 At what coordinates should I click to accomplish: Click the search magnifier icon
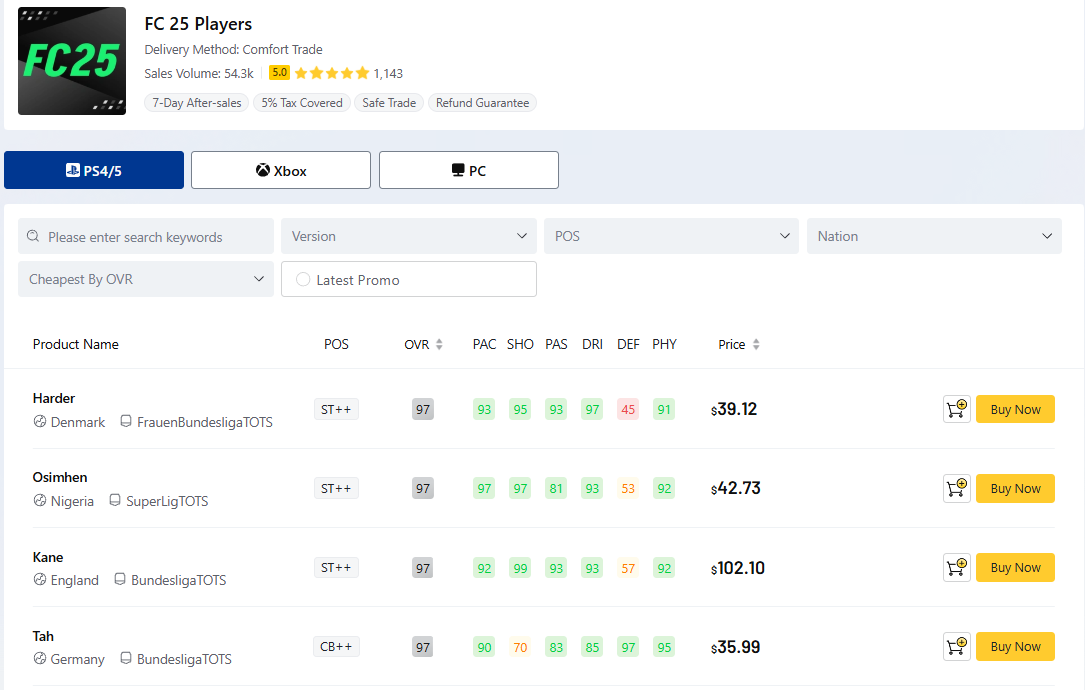(x=33, y=236)
